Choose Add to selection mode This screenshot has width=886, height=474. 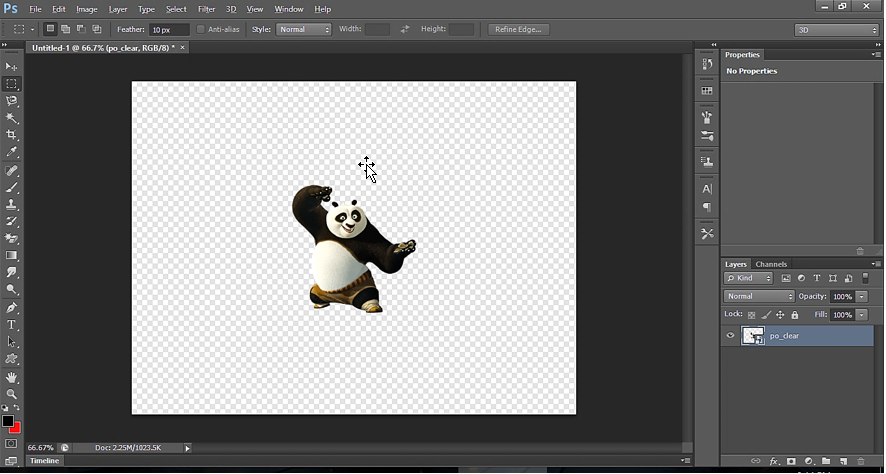[66, 29]
